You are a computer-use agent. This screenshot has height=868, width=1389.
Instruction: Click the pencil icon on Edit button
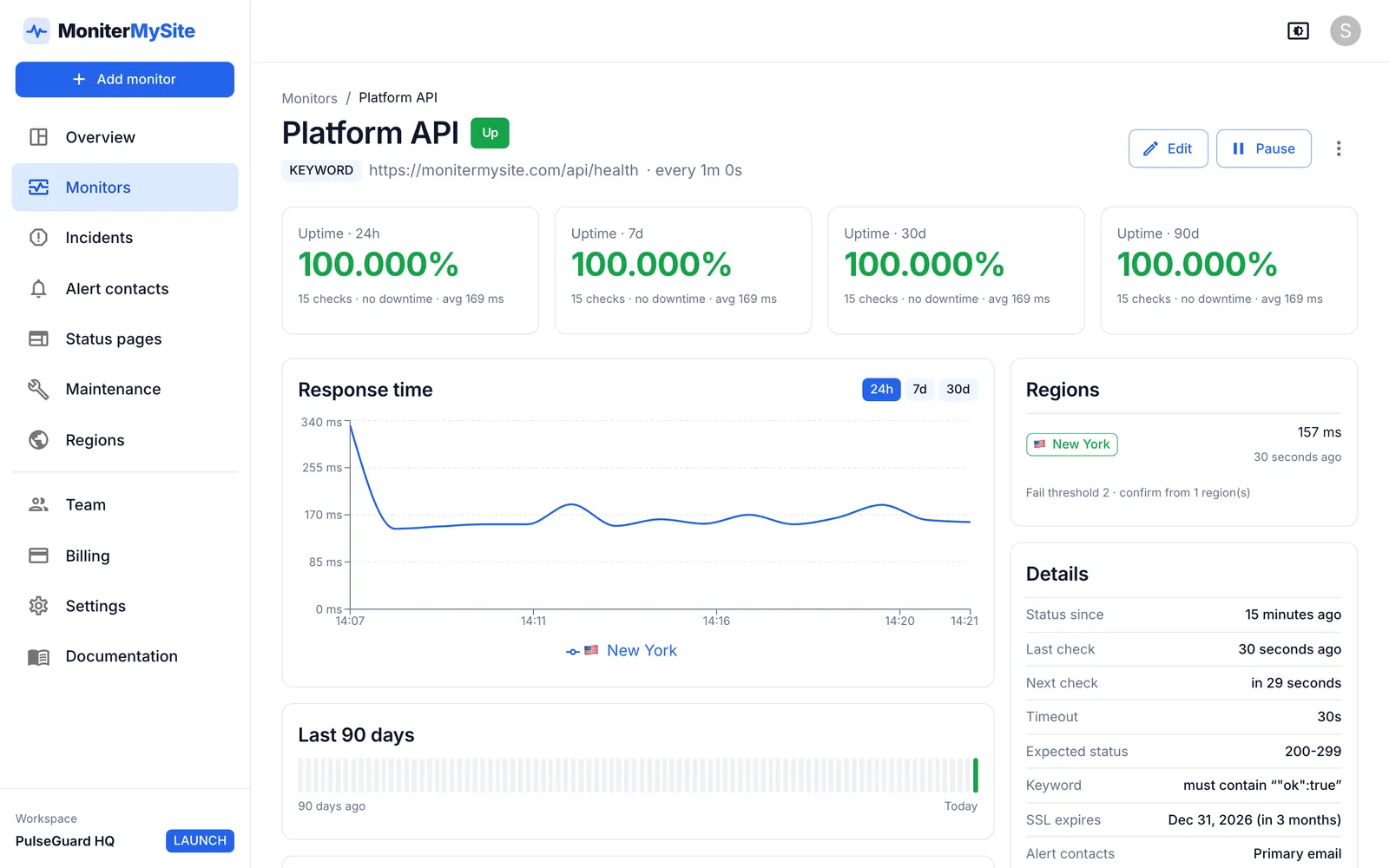click(x=1150, y=148)
